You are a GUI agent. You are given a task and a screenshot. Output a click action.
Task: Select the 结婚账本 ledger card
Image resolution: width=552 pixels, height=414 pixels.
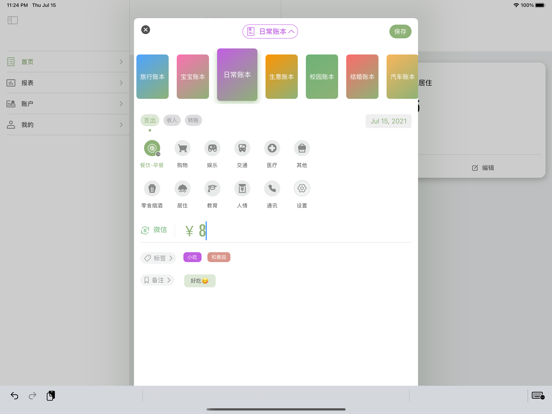(x=362, y=76)
